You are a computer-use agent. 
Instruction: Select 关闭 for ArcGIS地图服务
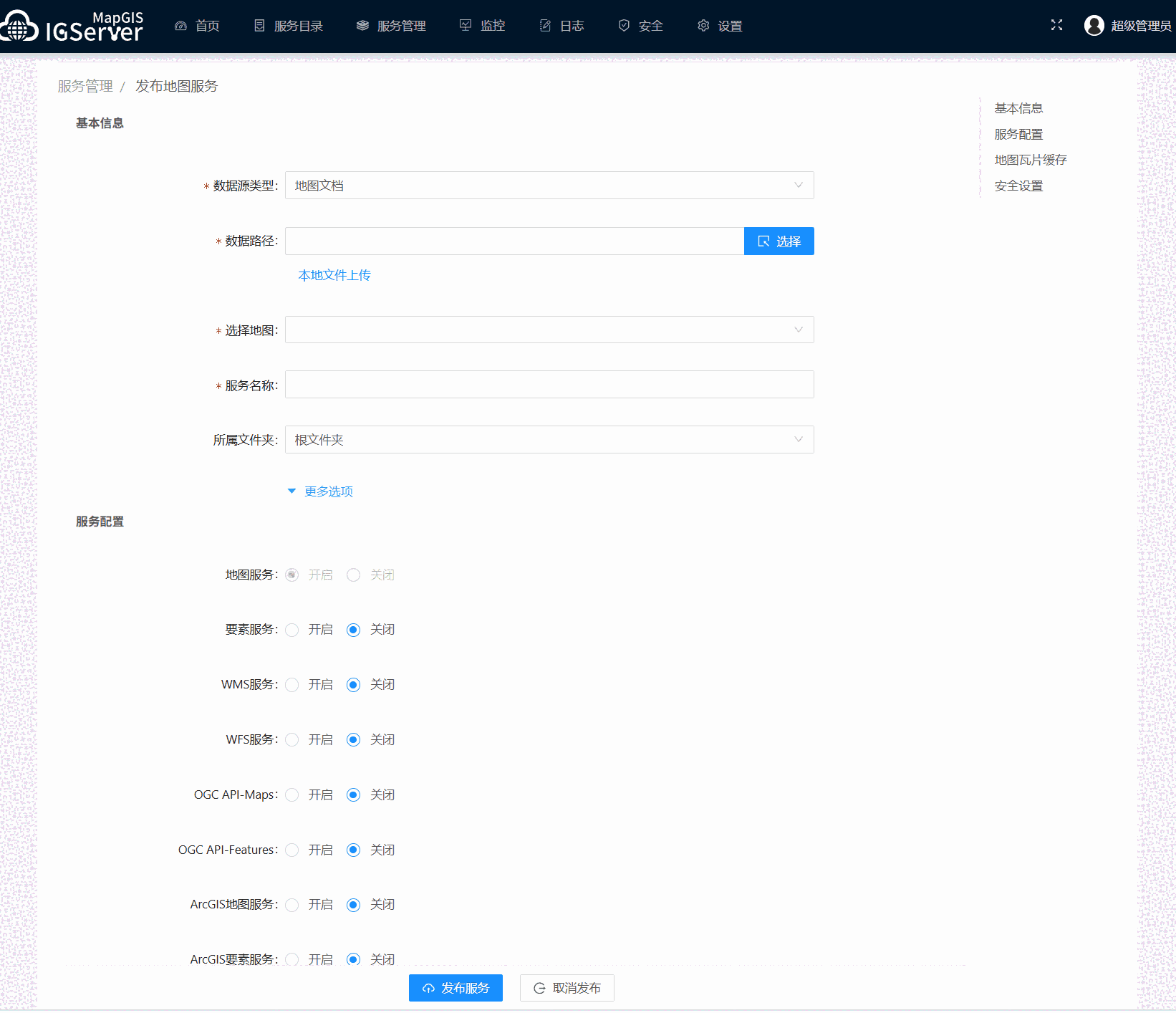[354, 905]
